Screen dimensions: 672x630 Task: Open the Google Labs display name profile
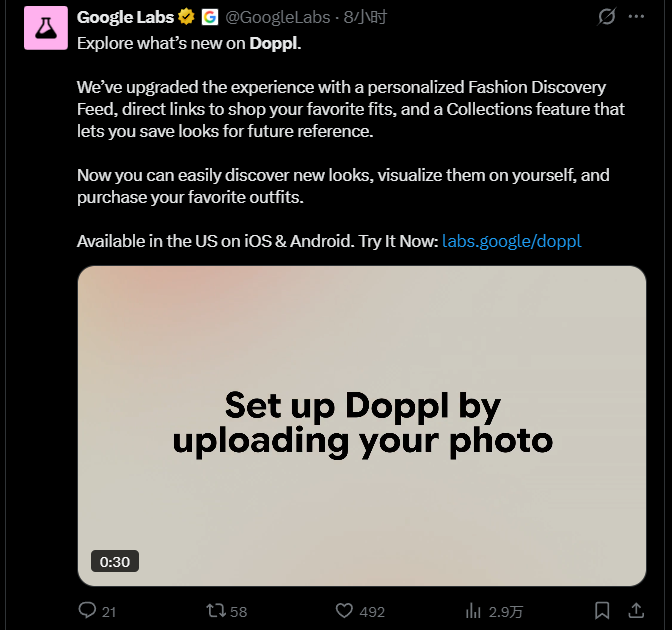[x=125, y=17]
